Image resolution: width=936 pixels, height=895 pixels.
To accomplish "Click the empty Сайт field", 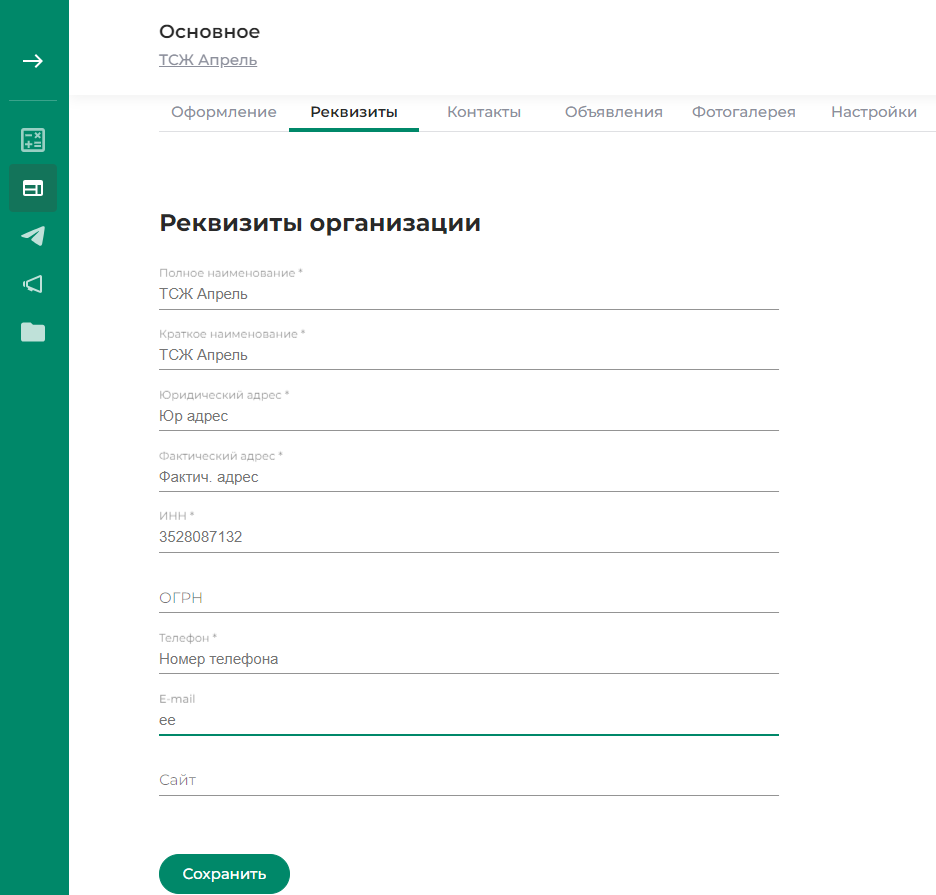I will pos(469,780).
